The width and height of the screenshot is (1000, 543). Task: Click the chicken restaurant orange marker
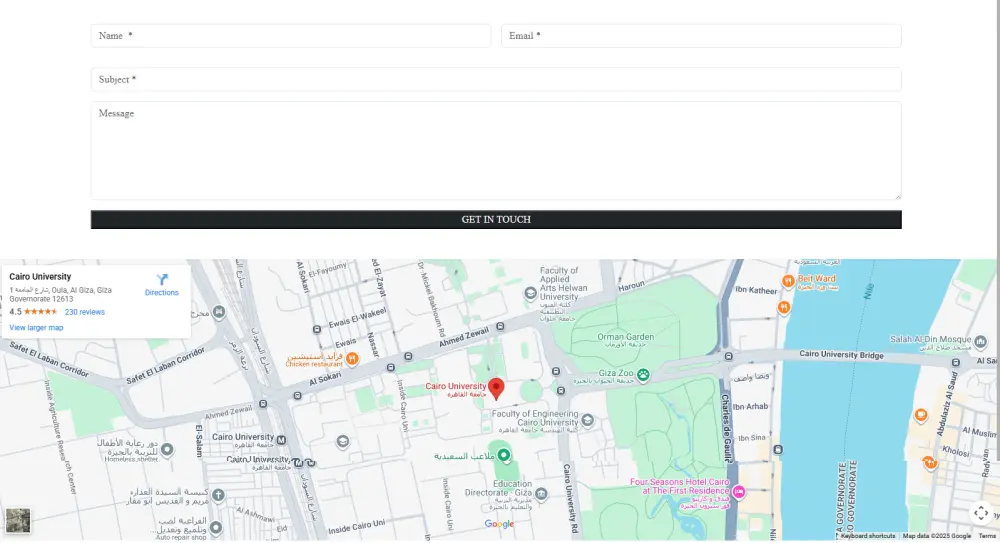[x=351, y=359]
